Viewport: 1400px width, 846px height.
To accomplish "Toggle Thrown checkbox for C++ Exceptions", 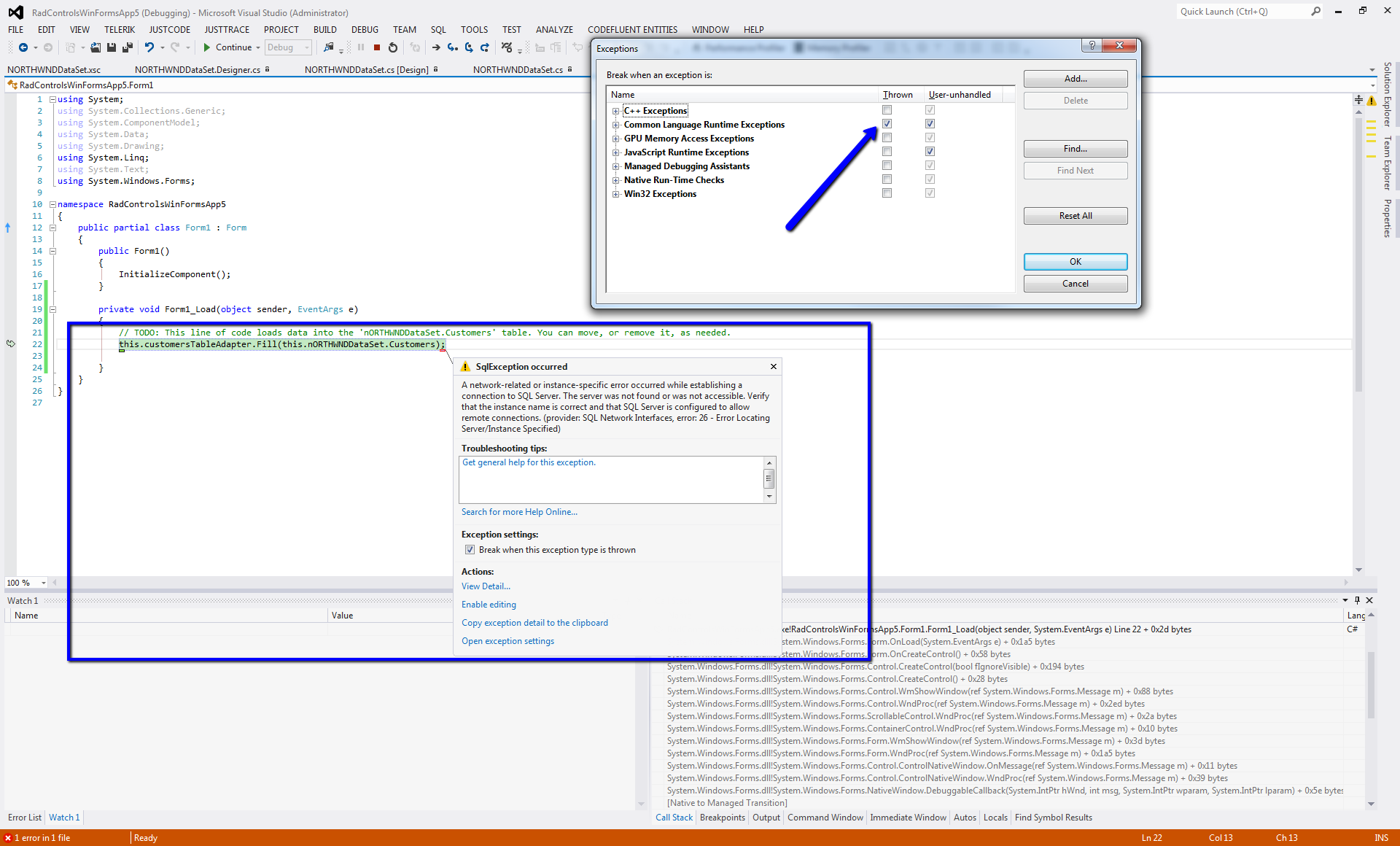I will click(887, 110).
